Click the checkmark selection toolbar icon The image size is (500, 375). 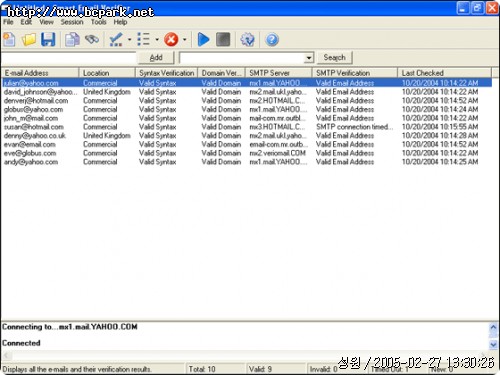(x=116, y=40)
